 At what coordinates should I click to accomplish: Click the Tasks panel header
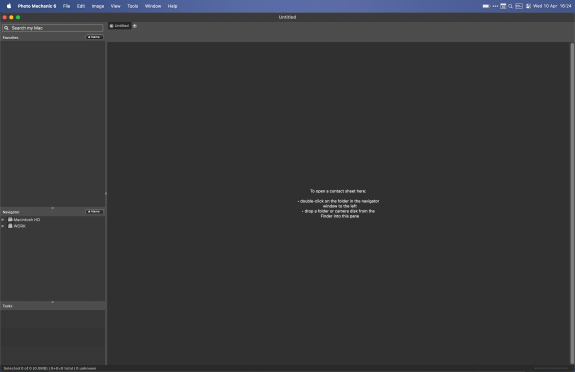click(x=53, y=306)
